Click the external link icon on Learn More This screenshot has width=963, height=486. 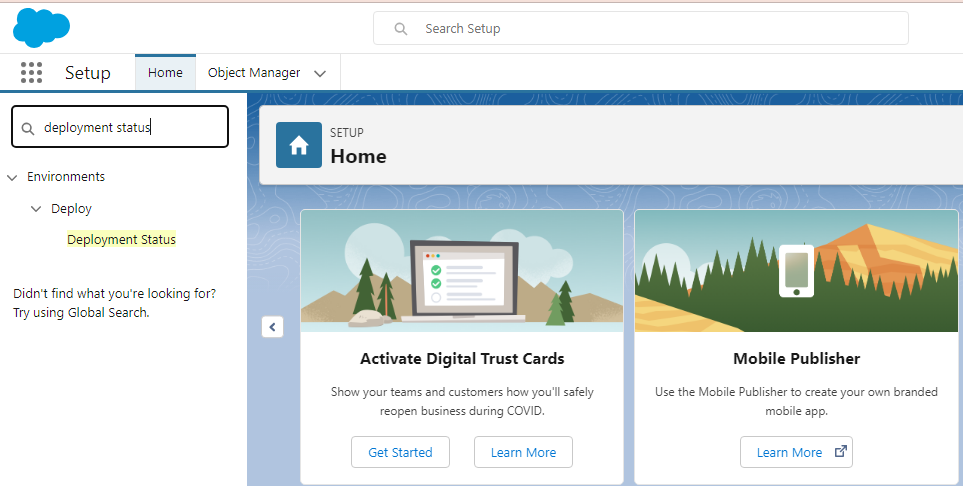(x=841, y=452)
